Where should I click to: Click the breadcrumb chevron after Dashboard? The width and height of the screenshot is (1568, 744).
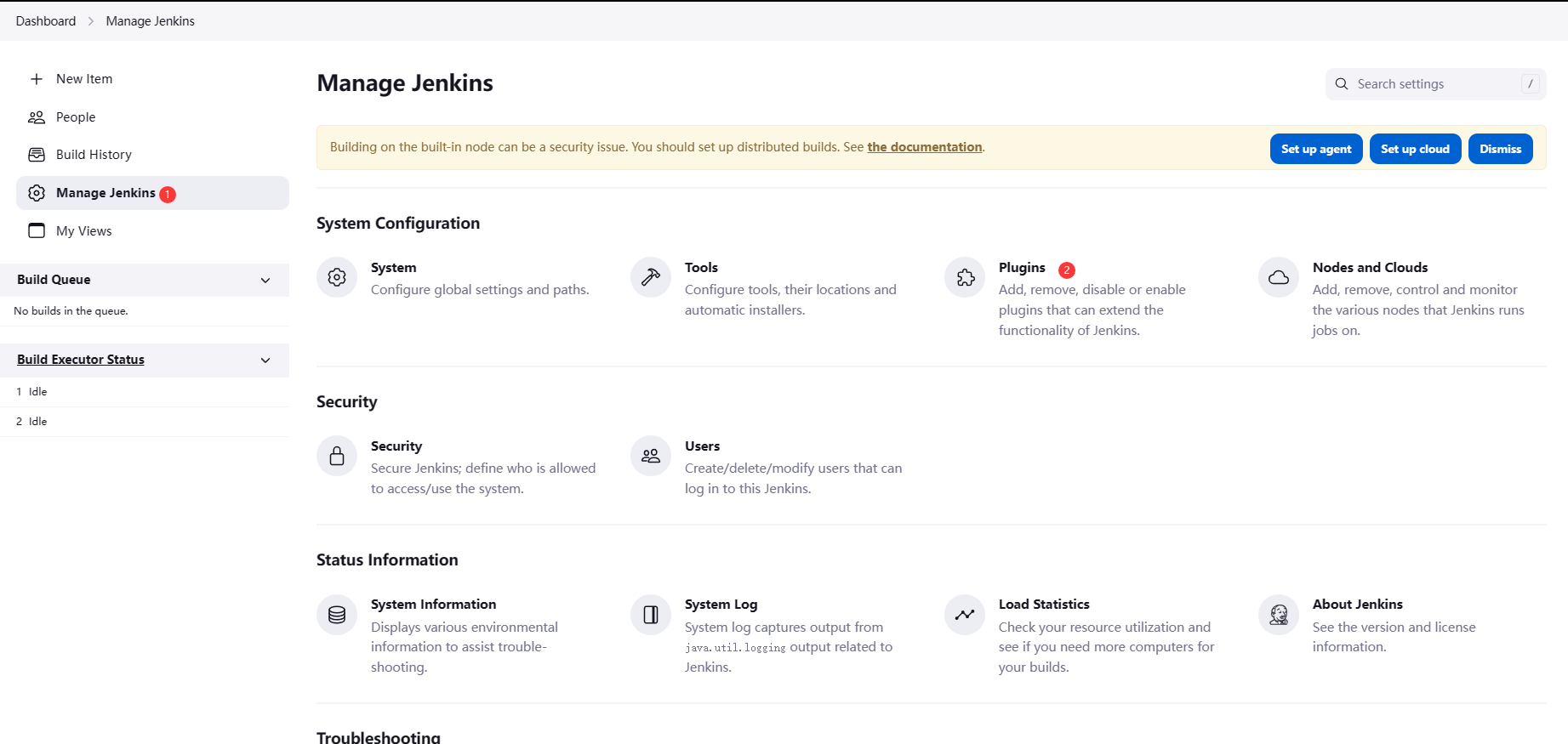pyautogui.click(x=91, y=21)
